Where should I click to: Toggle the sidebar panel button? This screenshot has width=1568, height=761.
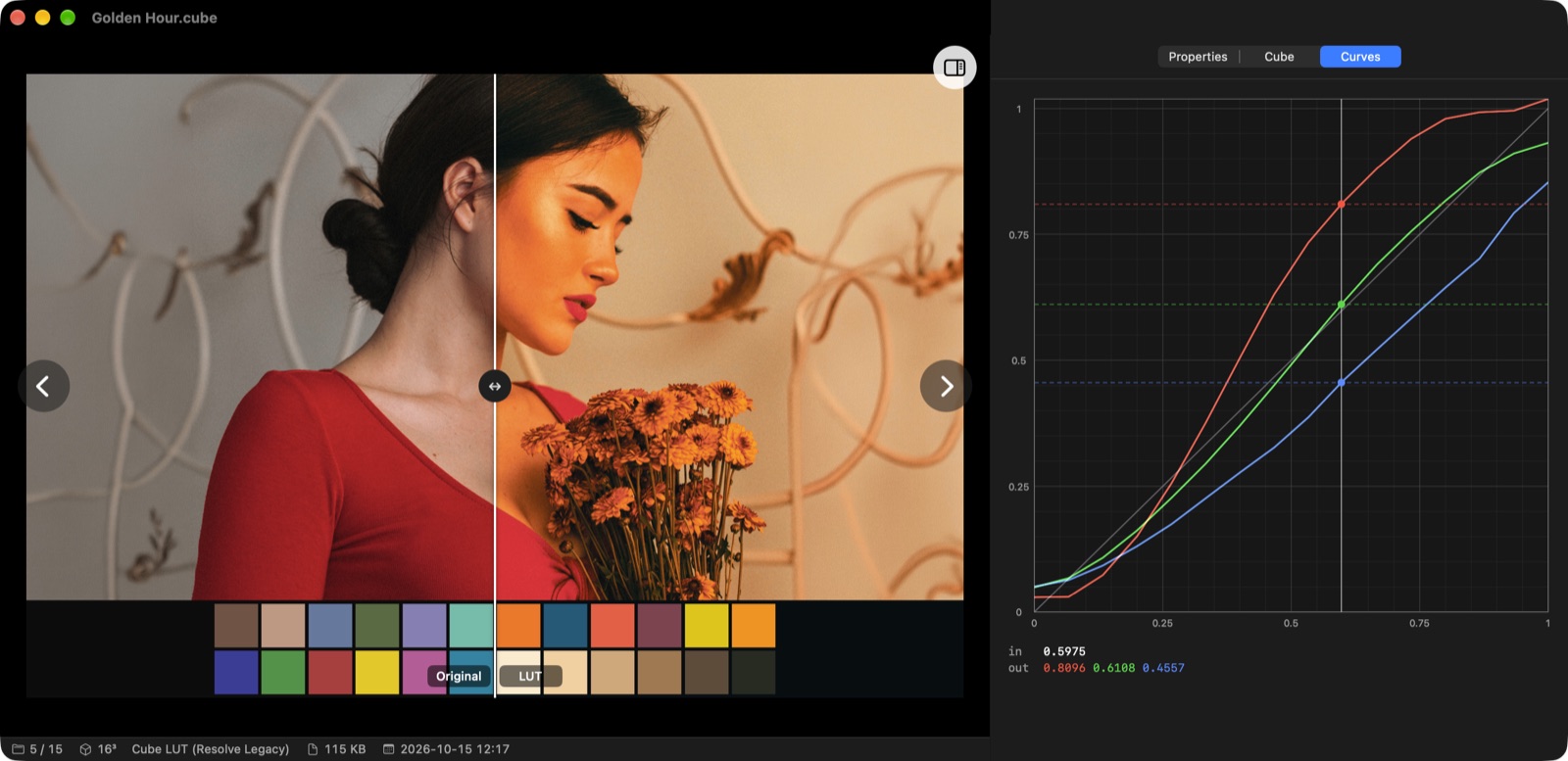click(x=955, y=68)
